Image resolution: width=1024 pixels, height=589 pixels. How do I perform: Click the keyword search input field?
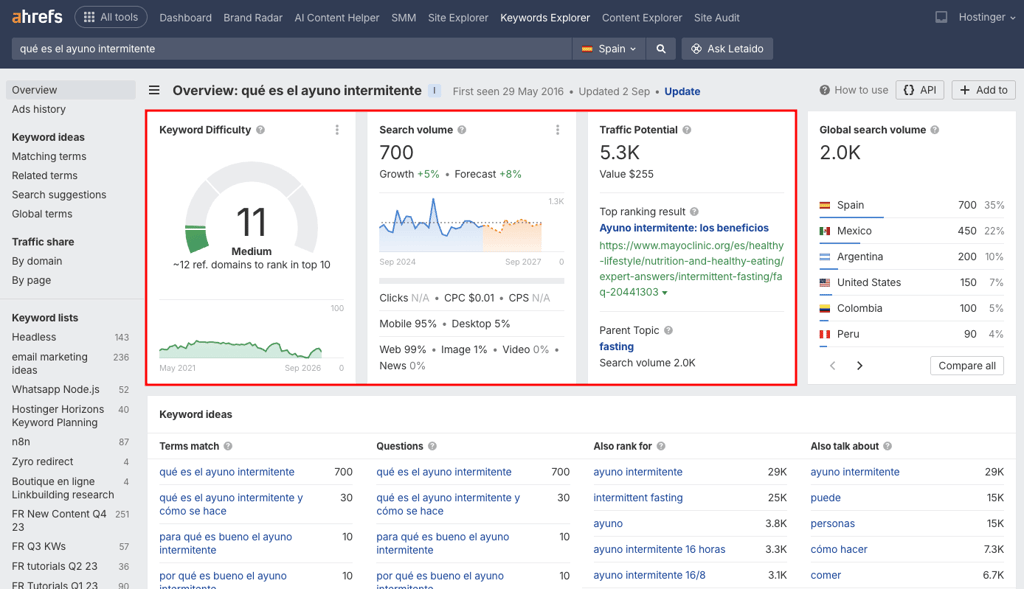pos(291,49)
